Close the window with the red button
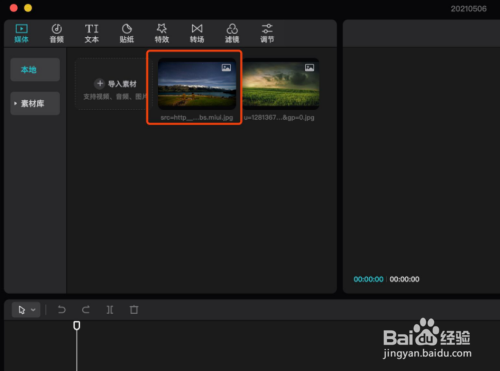Viewport: 500px width, 371px height. [x=14, y=8]
